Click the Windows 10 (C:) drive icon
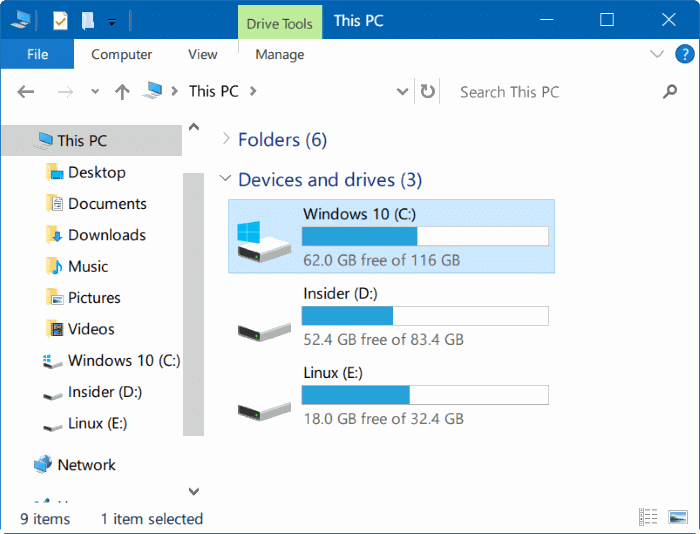The image size is (700, 534). [x=262, y=241]
